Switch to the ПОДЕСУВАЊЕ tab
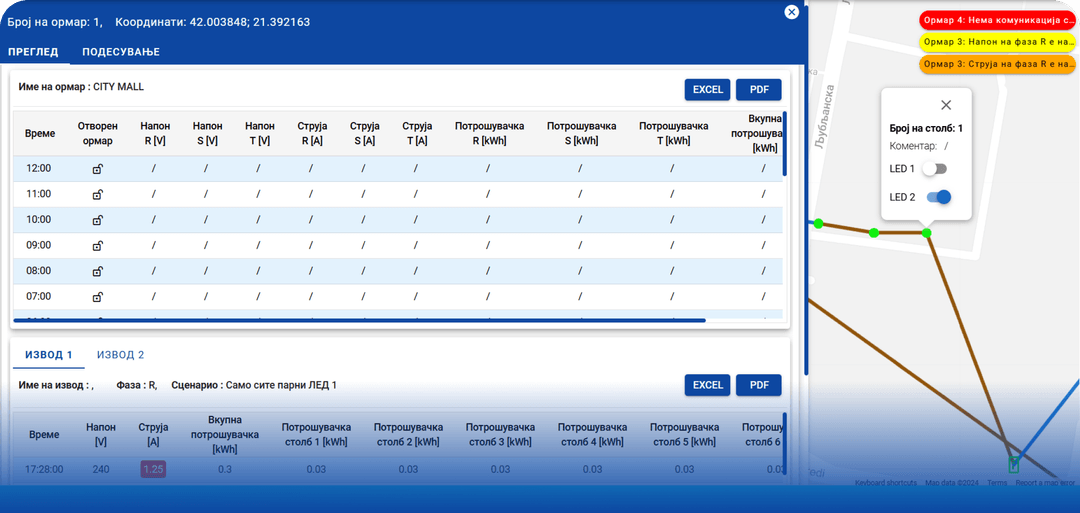 [121, 52]
